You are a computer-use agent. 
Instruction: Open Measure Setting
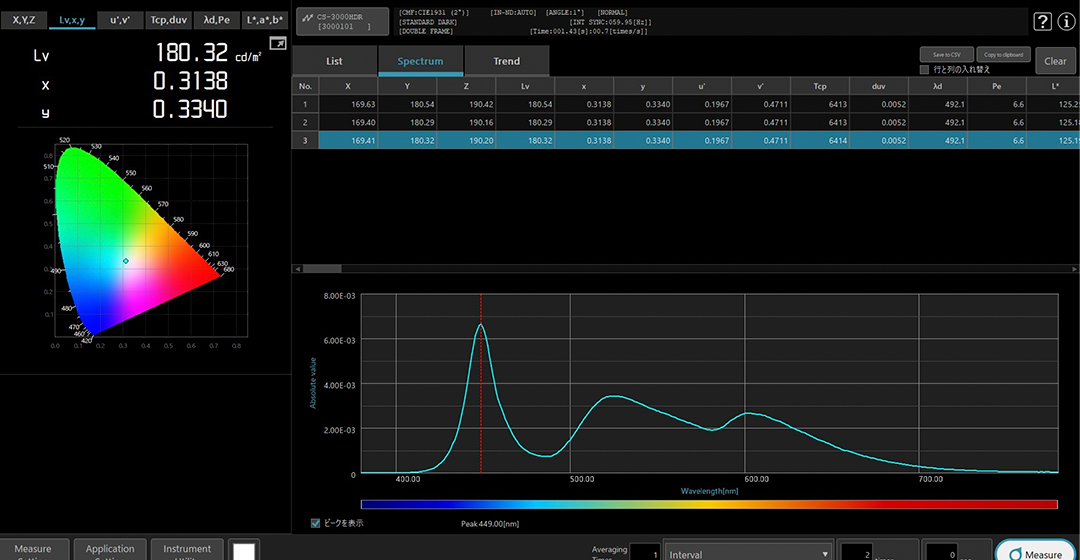pos(33,550)
